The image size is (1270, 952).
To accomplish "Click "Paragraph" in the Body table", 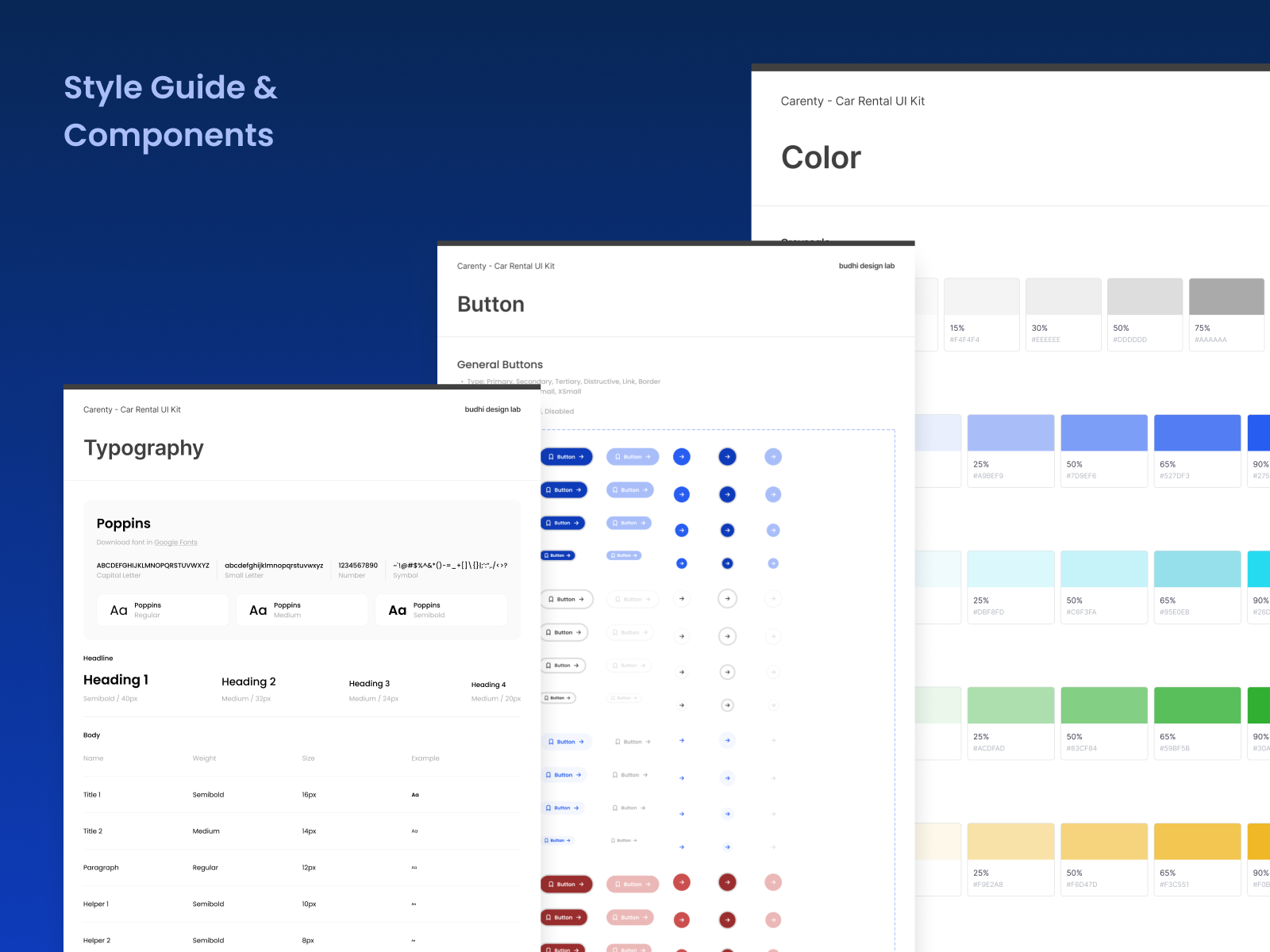I will [x=101, y=868].
